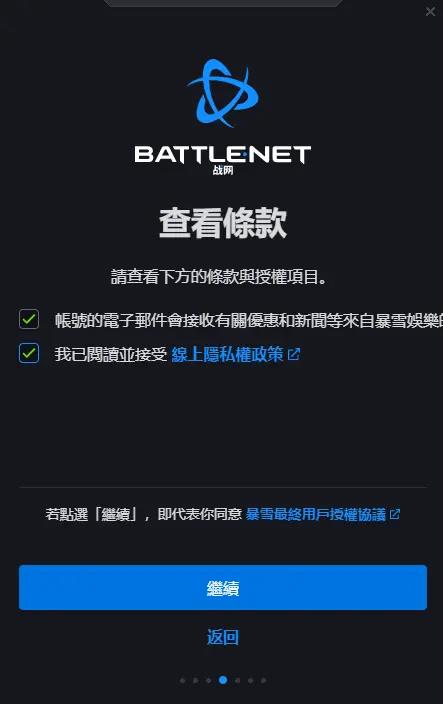Click the email offers label starting 帳號的電子郵件

click(x=249, y=321)
